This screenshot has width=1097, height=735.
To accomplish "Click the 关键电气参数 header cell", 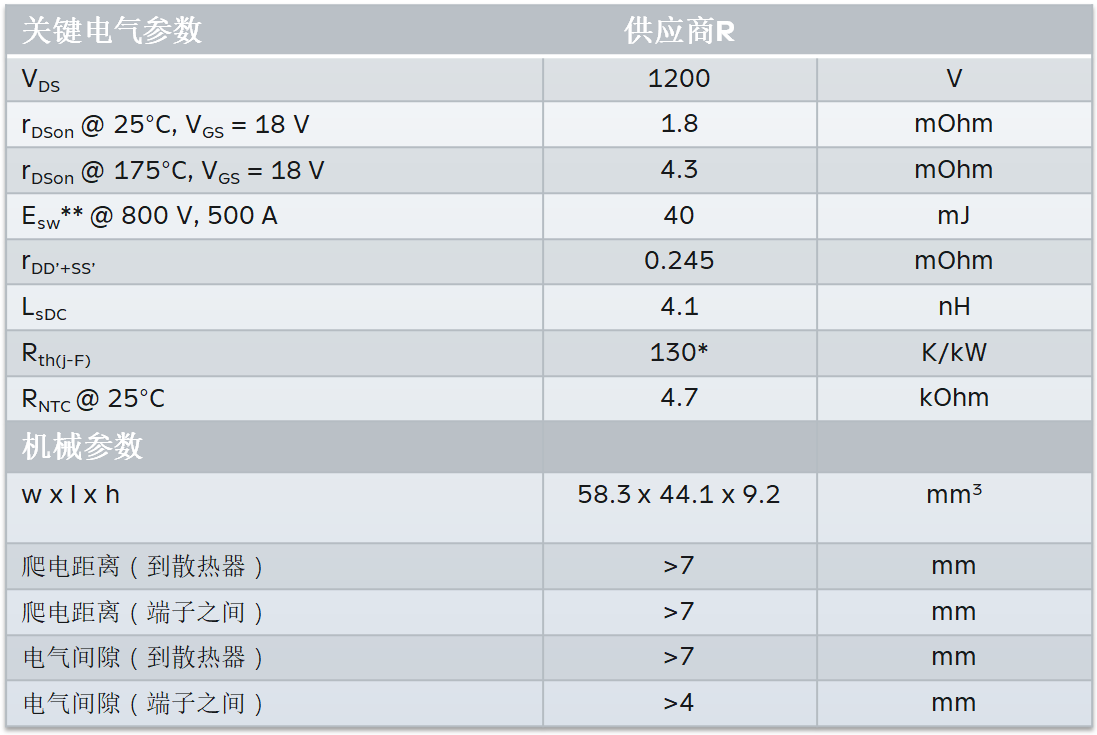I will (112, 31).
